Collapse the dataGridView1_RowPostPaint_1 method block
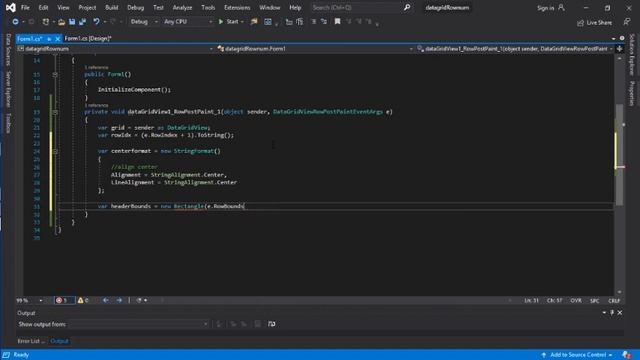The image size is (640, 360). coord(55,112)
